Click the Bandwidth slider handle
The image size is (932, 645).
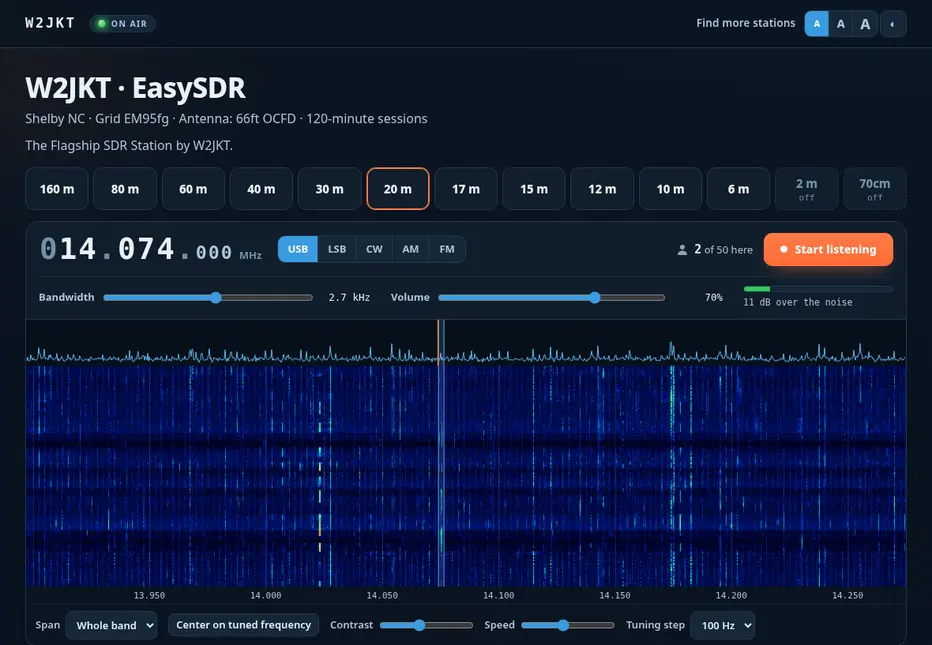(216, 297)
